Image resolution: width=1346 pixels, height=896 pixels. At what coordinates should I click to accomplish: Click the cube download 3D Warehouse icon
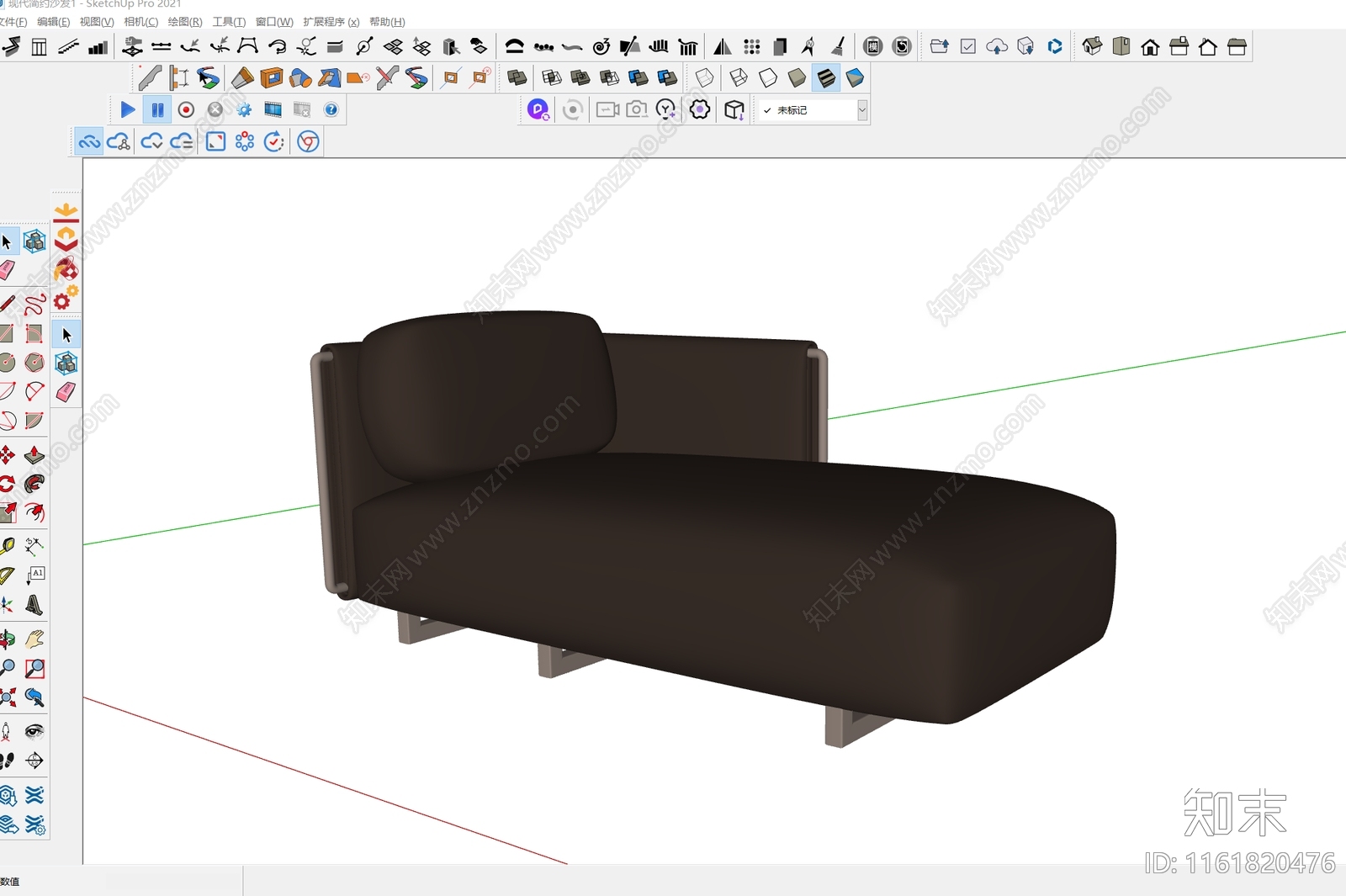coord(1025,46)
